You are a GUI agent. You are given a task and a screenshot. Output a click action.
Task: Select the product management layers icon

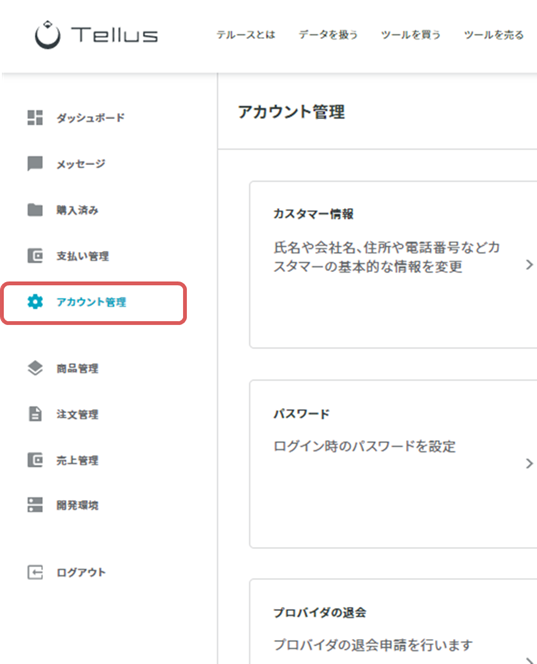point(35,368)
